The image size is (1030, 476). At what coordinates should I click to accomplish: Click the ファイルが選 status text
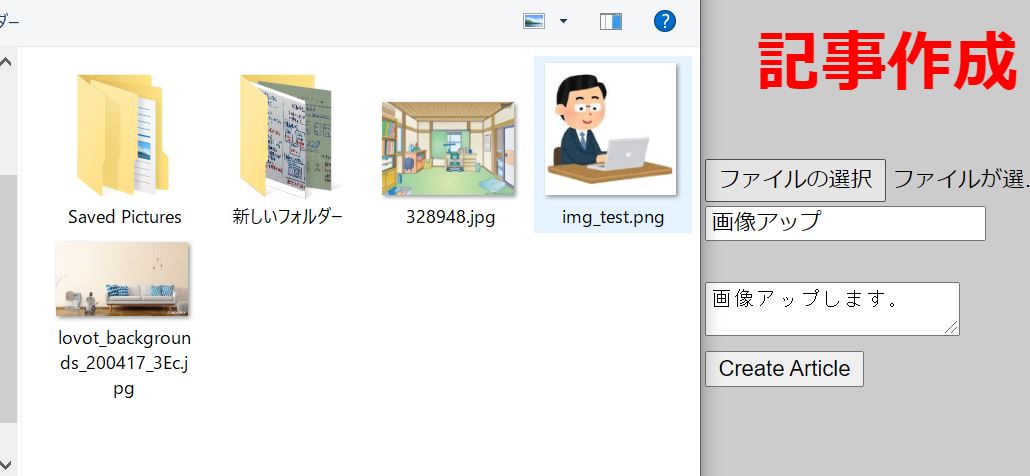pyautogui.click(x=961, y=179)
